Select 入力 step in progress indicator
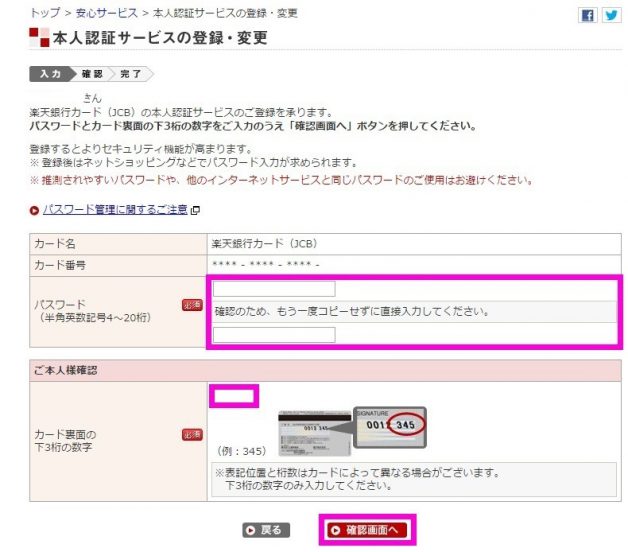This screenshot has width=628, height=552. (50, 74)
